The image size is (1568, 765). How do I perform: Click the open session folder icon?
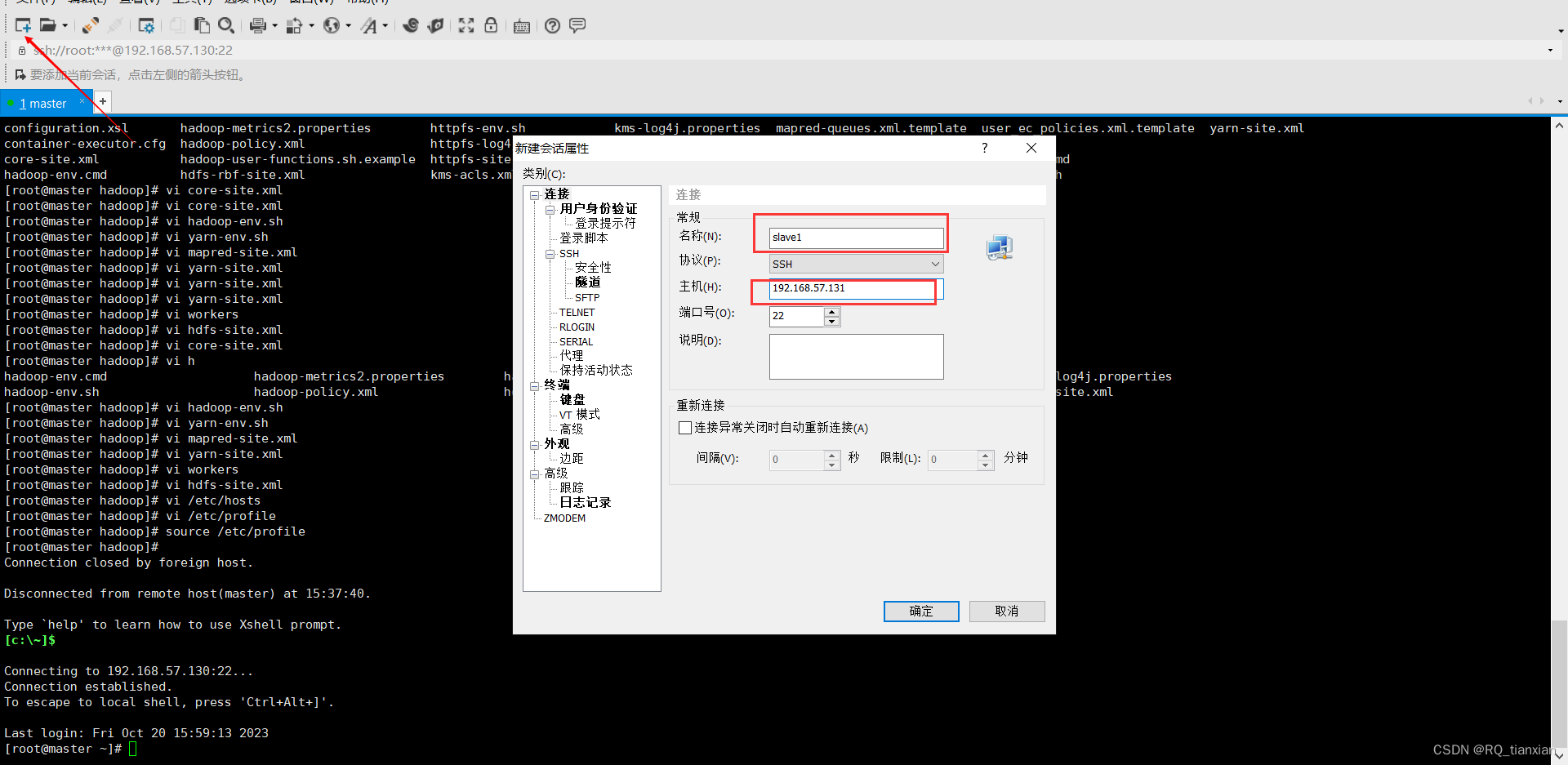click(x=48, y=25)
